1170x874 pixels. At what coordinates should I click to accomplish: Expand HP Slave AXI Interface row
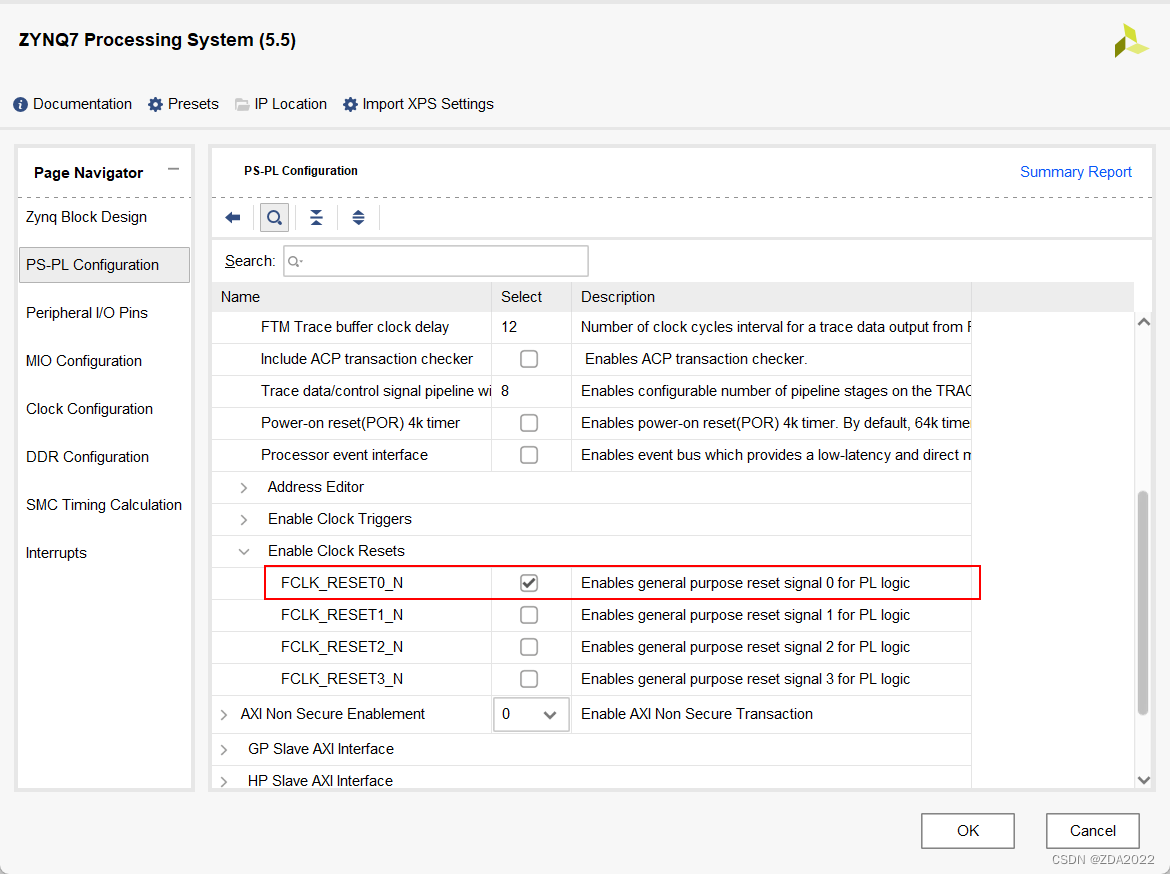(224, 781)
